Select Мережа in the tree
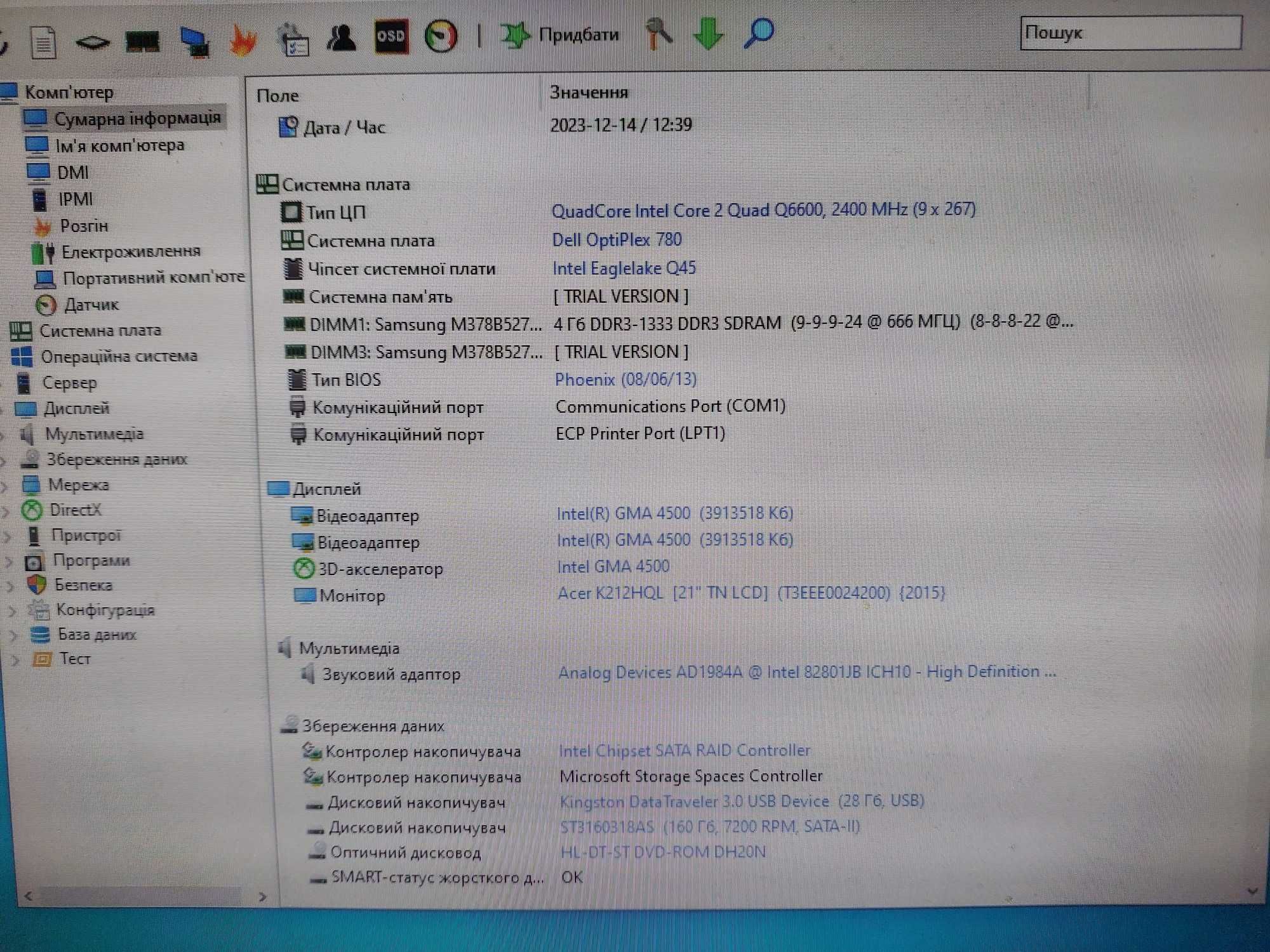Viewport: 1270px width, 952px height. point(78,485)
